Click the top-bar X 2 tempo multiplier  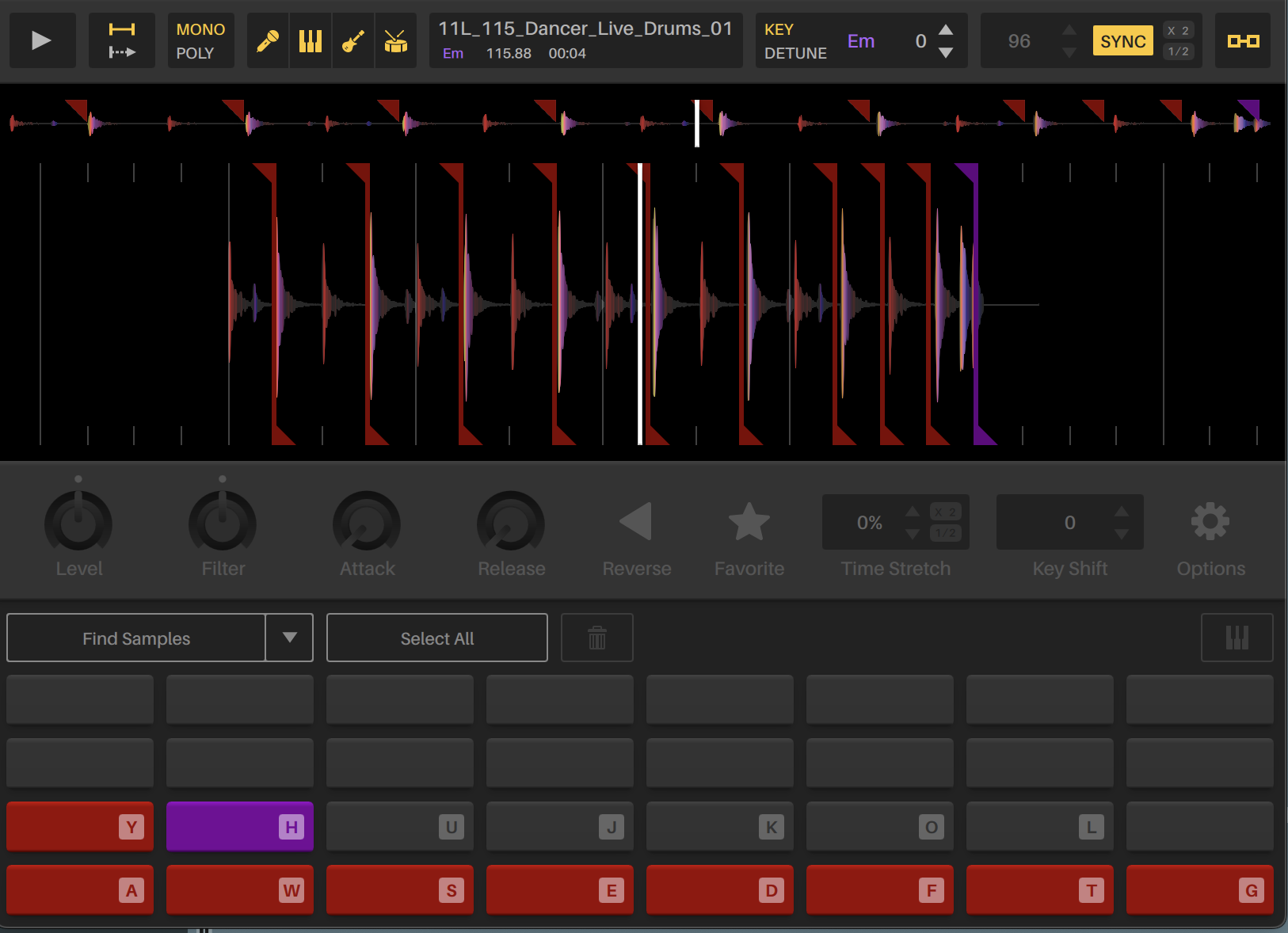(x=1178, y=30)
